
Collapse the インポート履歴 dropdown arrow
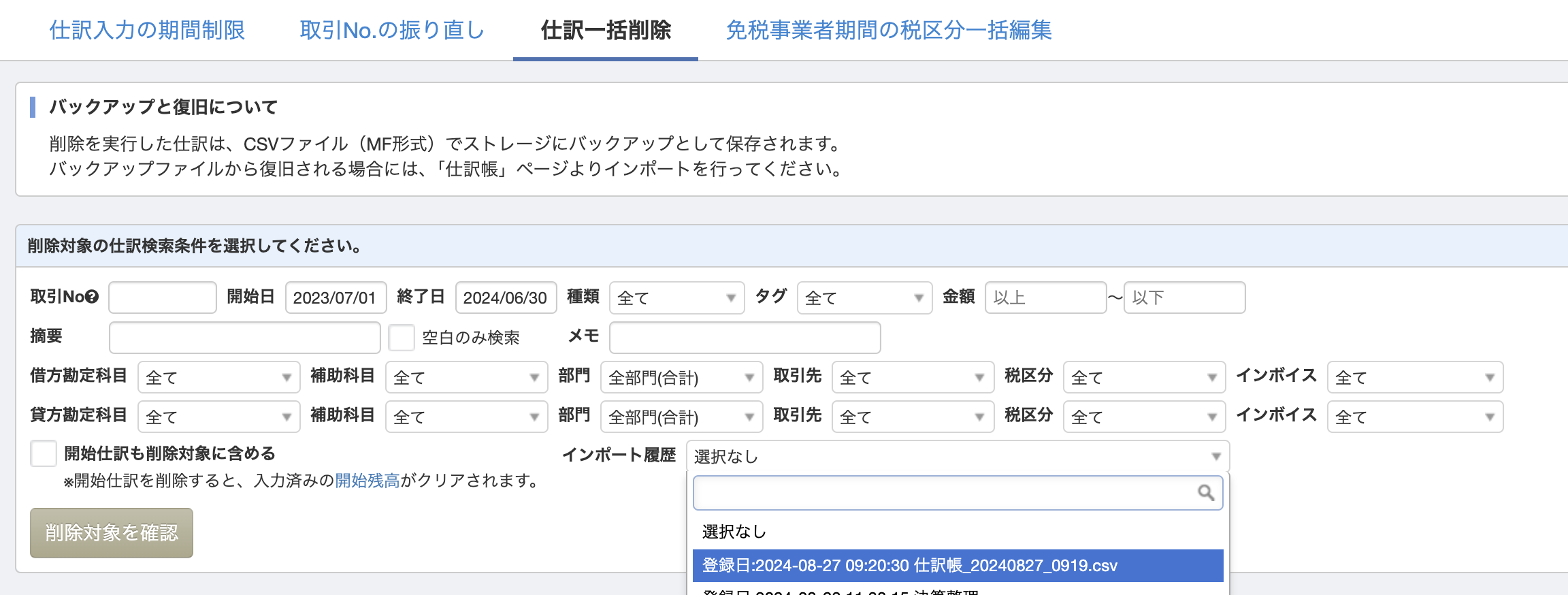pyautogui.click(x=1215, y=456)
